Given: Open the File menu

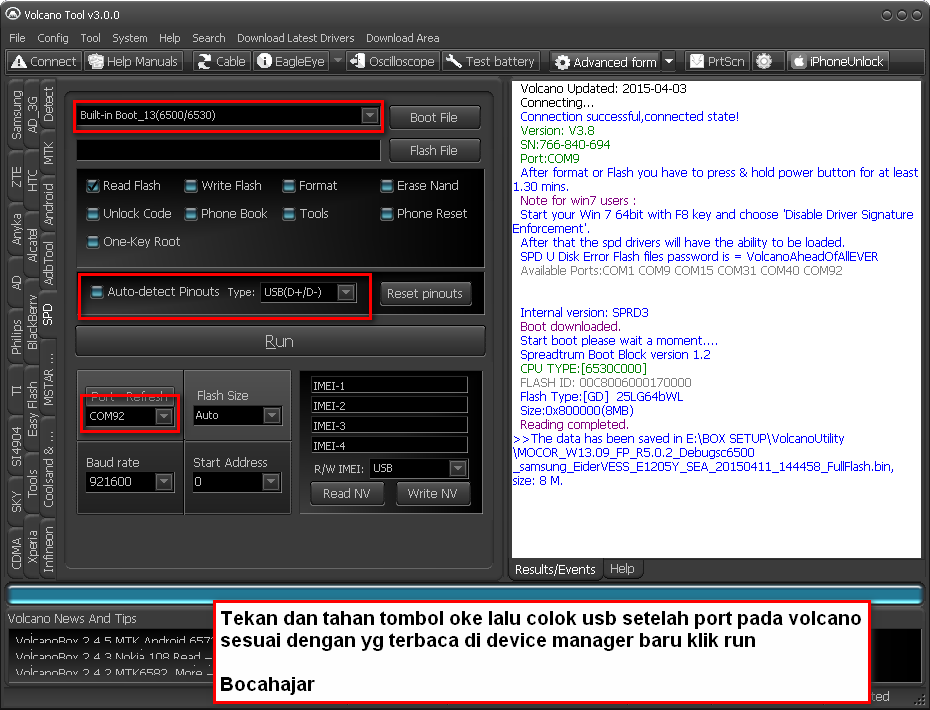Looking at the screenshot, I should (x=17, y=38).
